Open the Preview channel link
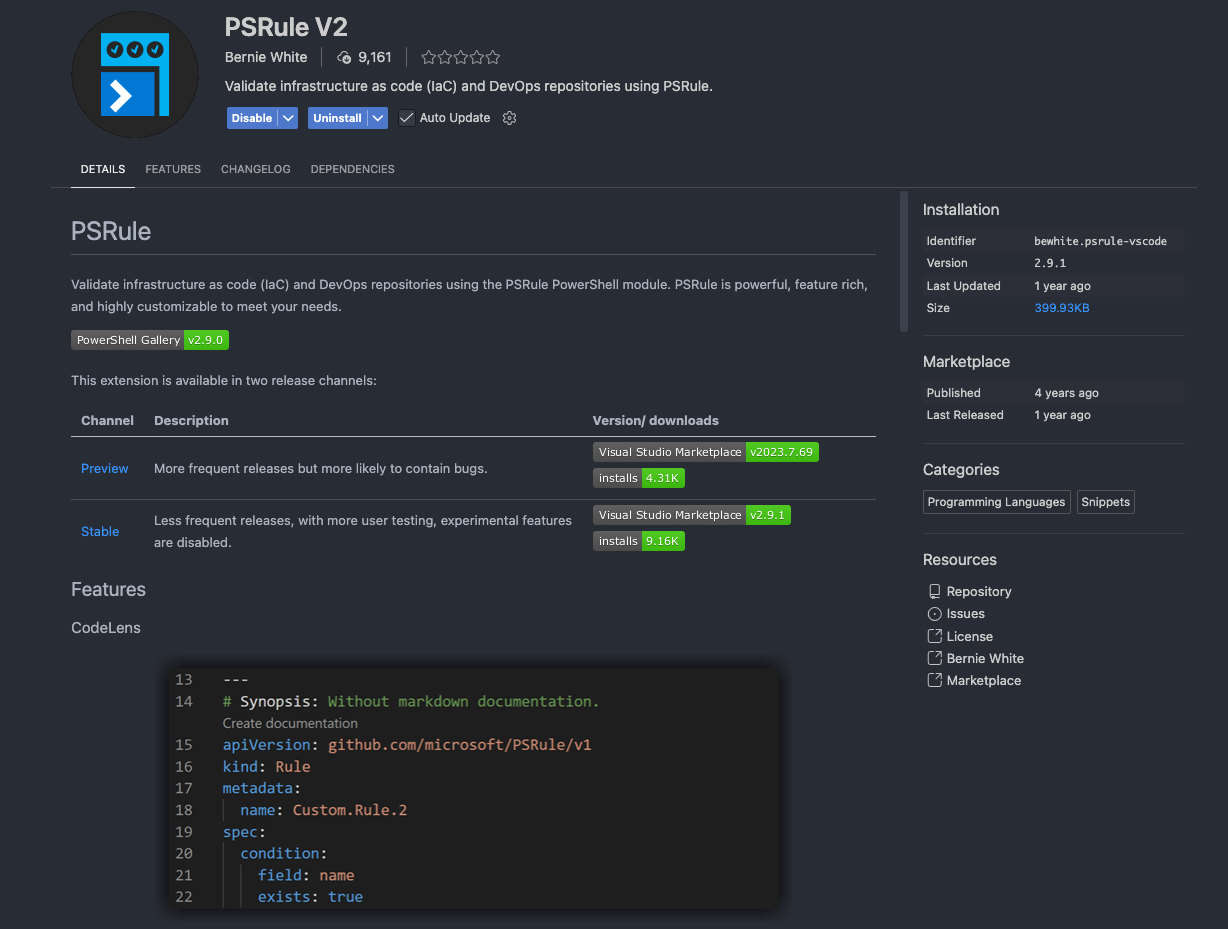The image size is (1228, 929). coord(105,468)
